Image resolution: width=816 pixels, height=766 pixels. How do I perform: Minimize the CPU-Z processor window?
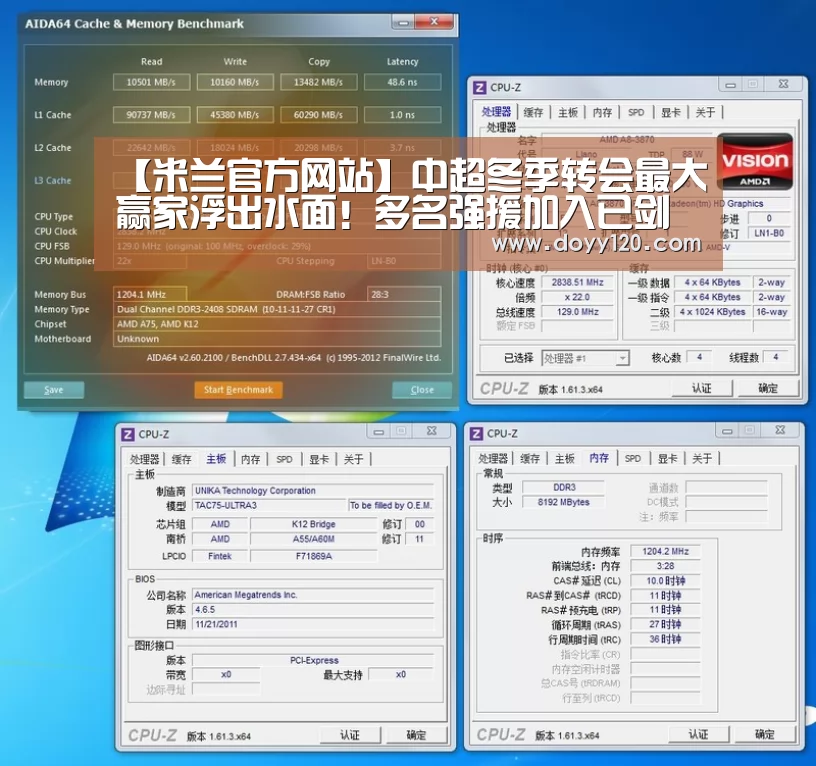731,84
